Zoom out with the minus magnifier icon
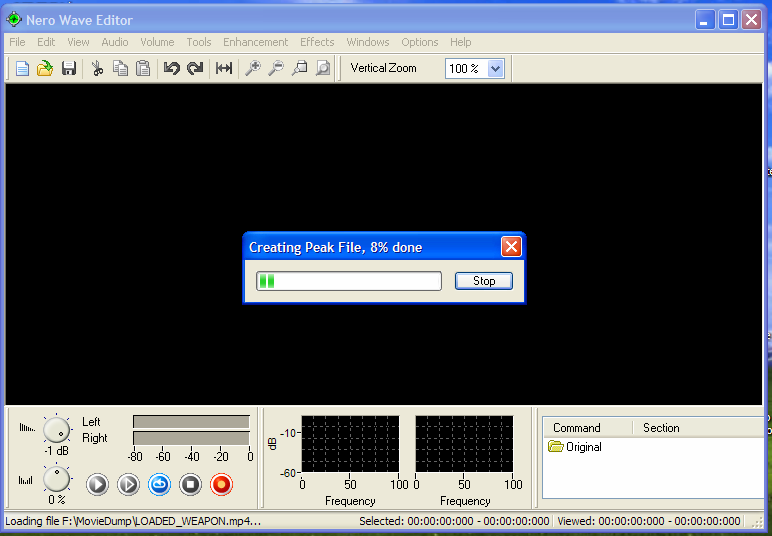This screenshot has width=772, height=536. (276, 68)
